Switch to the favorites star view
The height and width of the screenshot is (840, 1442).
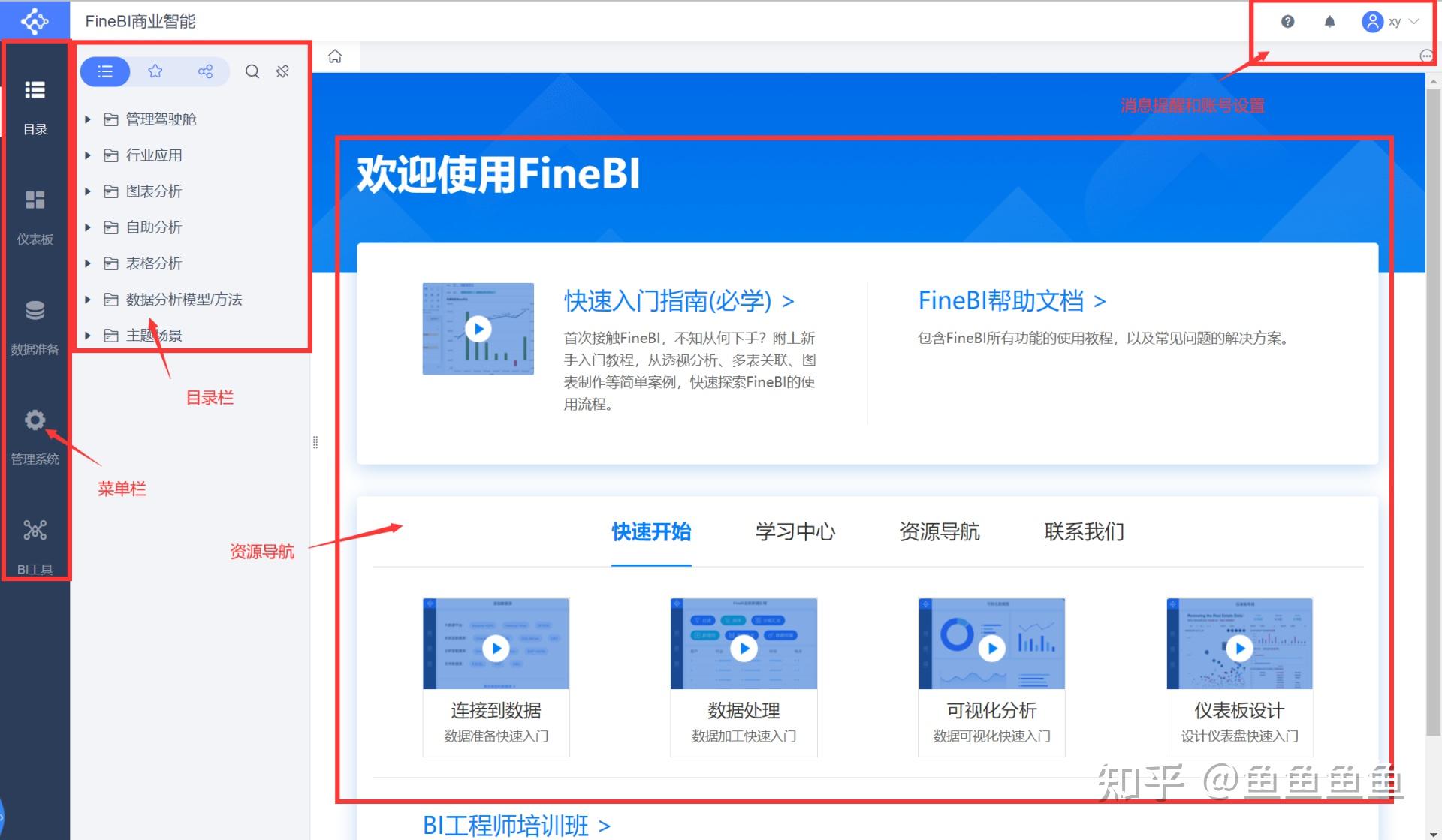click(x=155, y=71)
